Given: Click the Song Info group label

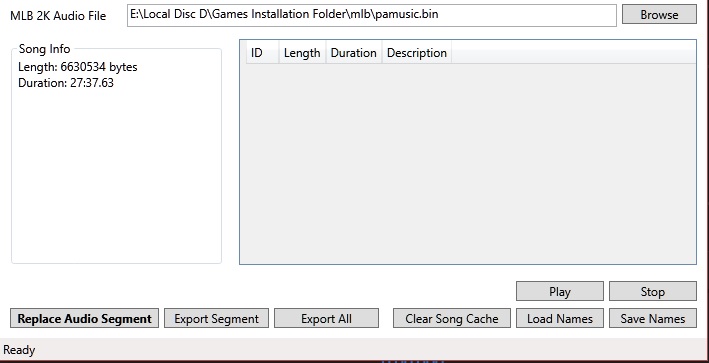Looking at the screenshot, I should 44,49.
